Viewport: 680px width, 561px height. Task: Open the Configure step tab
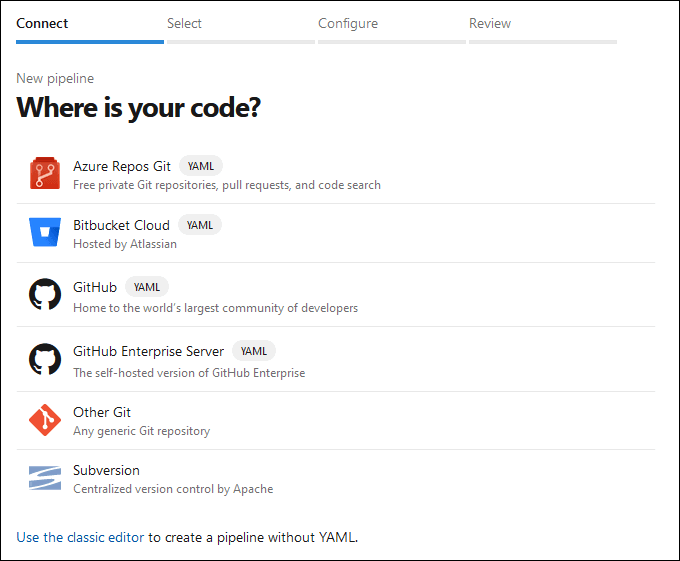pos(348,23)
